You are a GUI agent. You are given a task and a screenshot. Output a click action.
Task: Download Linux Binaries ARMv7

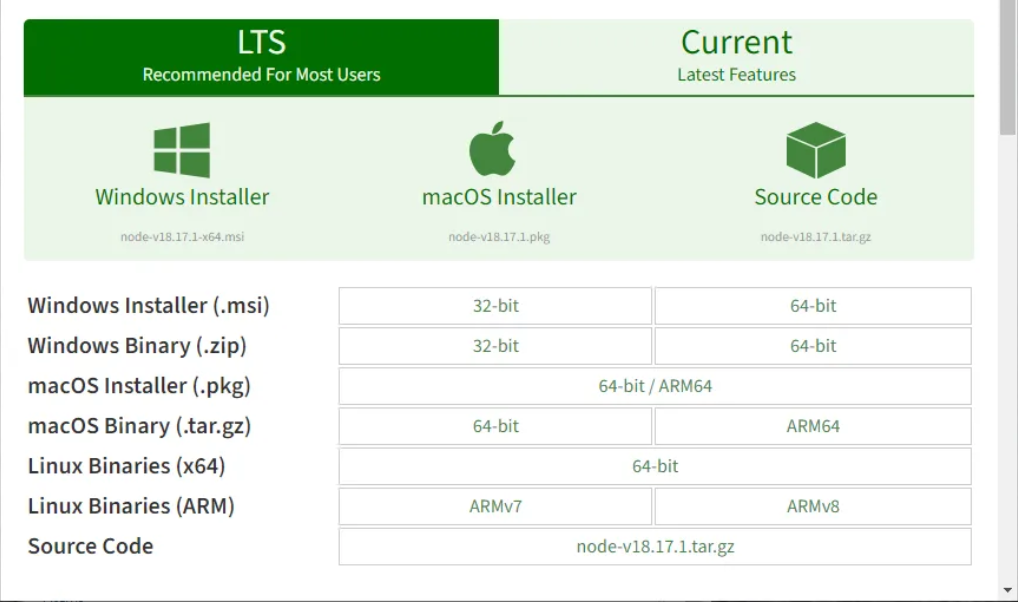coord(495,507)
